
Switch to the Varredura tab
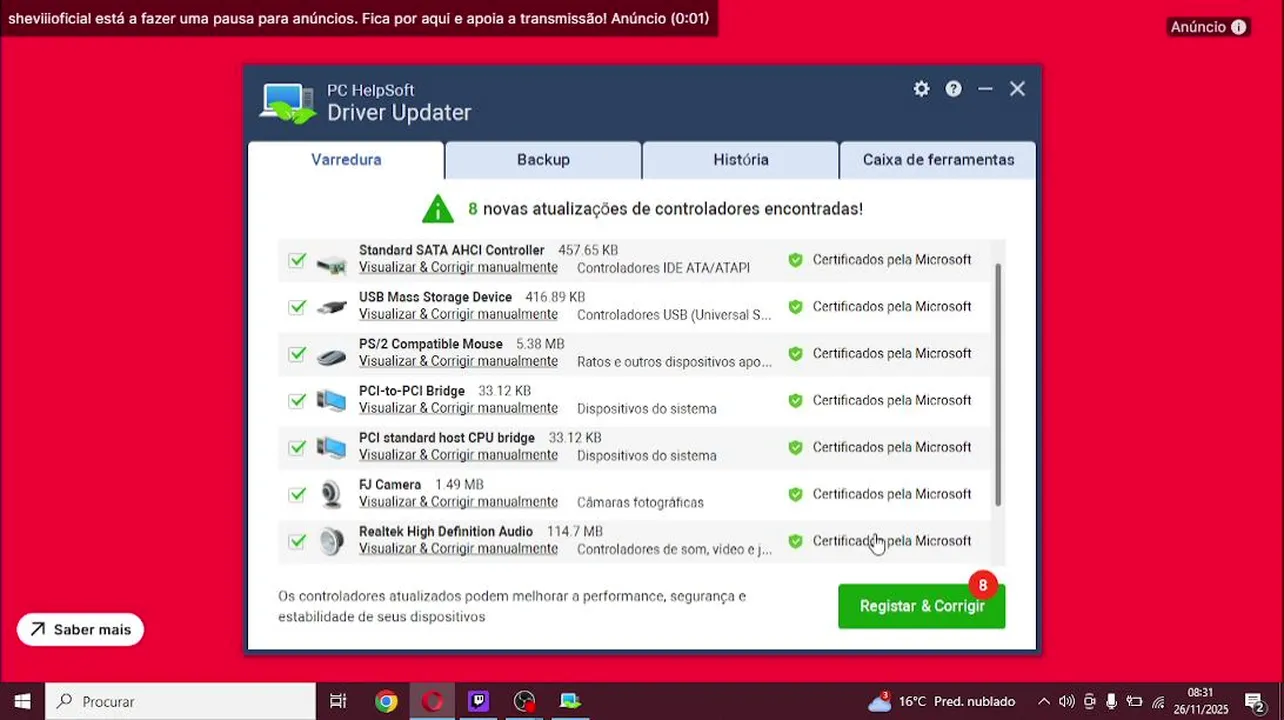[346, 160]
